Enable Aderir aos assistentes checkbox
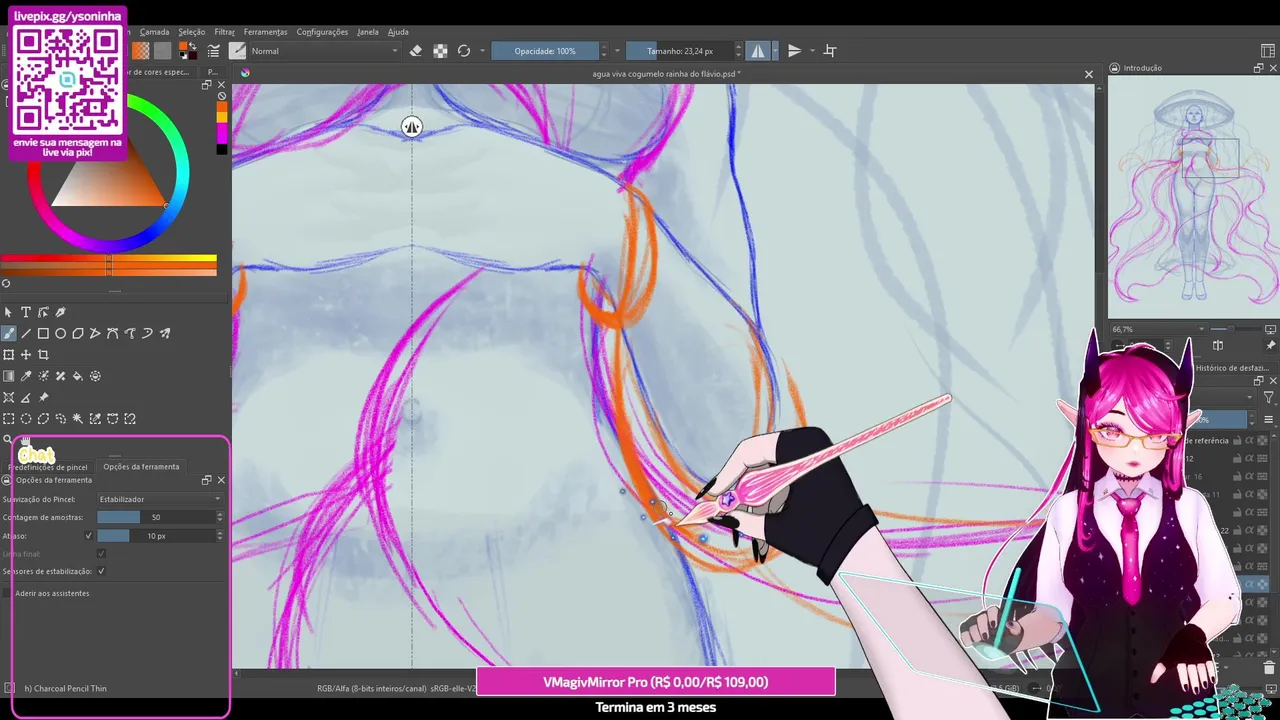This screenshot has height=720, width=1280. tap(8, 593)
